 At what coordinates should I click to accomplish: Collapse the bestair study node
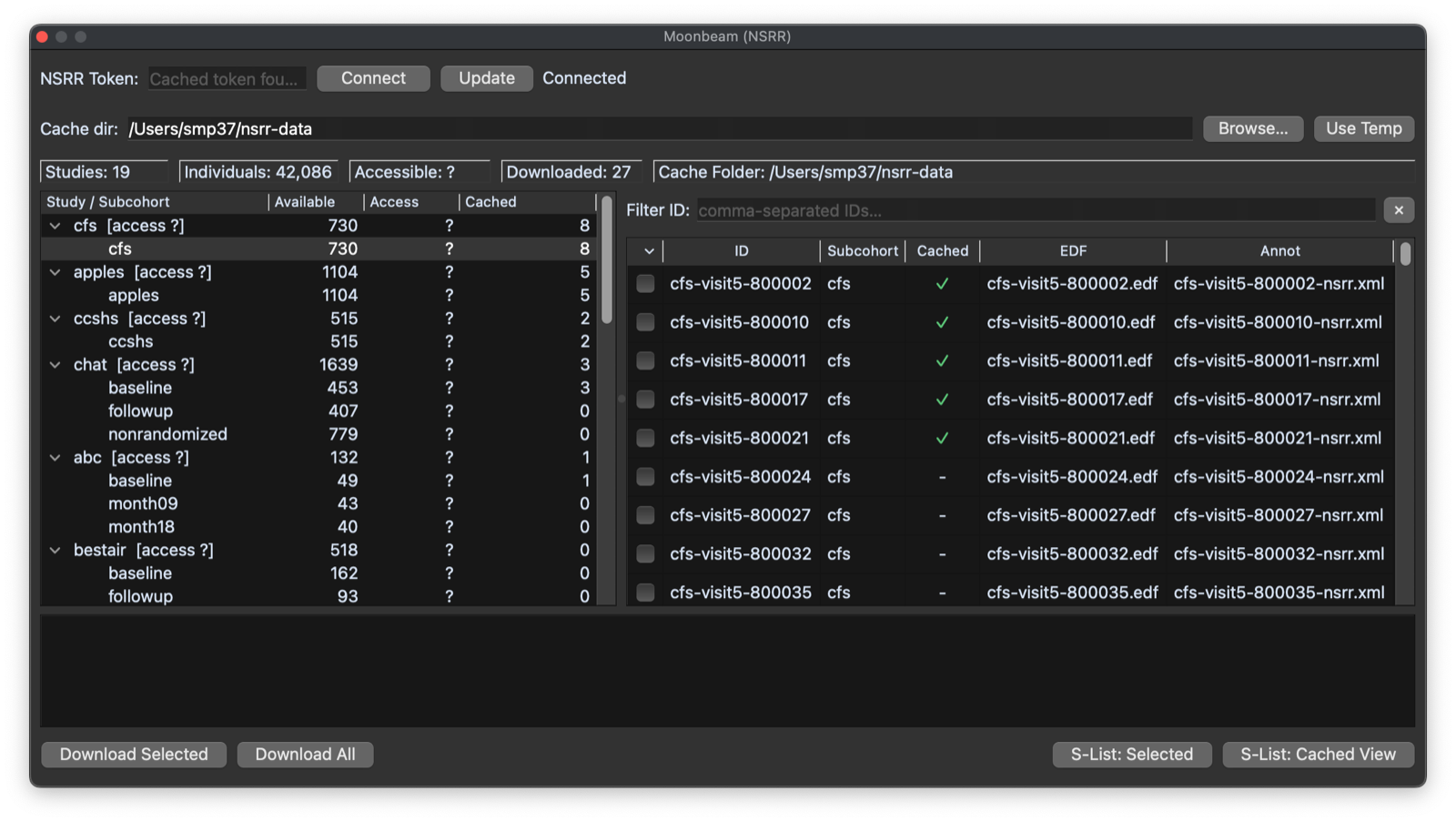point(56,551)
